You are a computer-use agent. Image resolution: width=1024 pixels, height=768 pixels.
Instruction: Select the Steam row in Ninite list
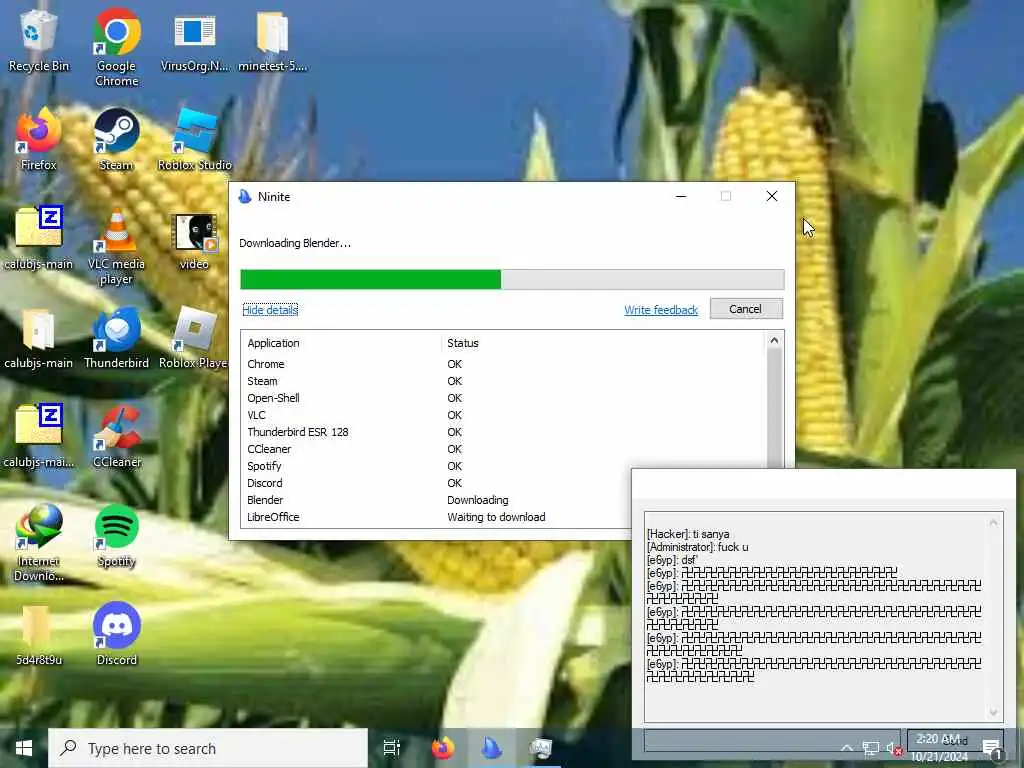coord(503,381)
